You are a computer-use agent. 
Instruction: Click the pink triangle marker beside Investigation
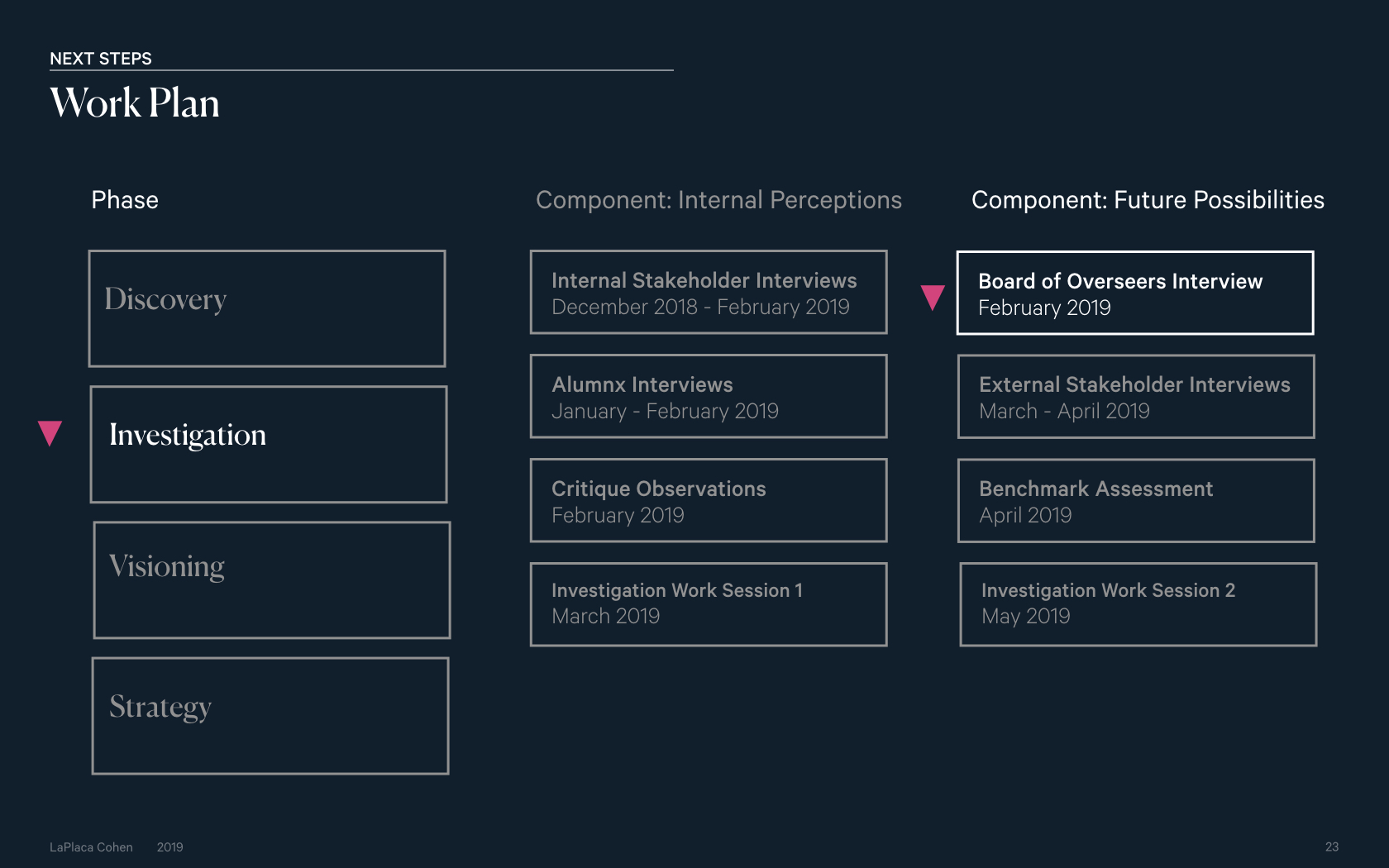(50, 433)
